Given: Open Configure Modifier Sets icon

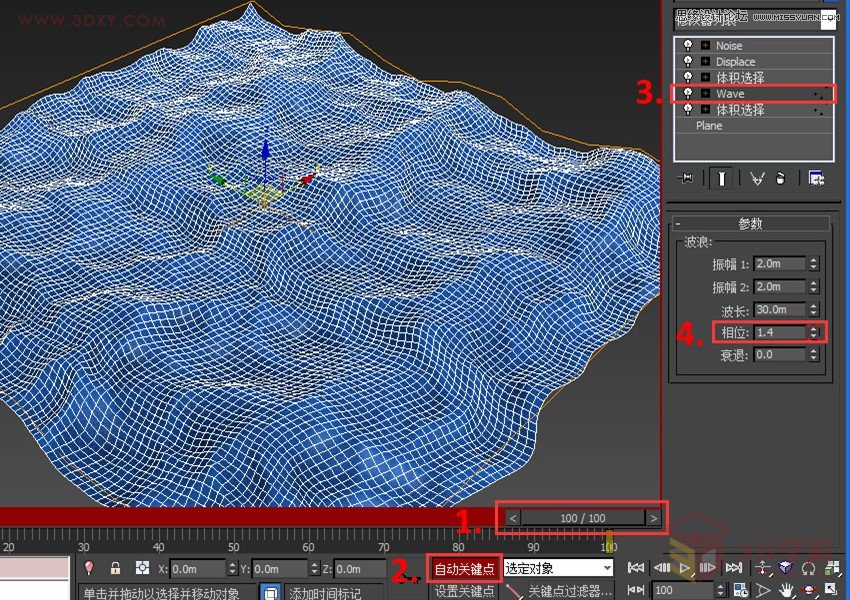Looking at the screenshot, I should point(816,178).
